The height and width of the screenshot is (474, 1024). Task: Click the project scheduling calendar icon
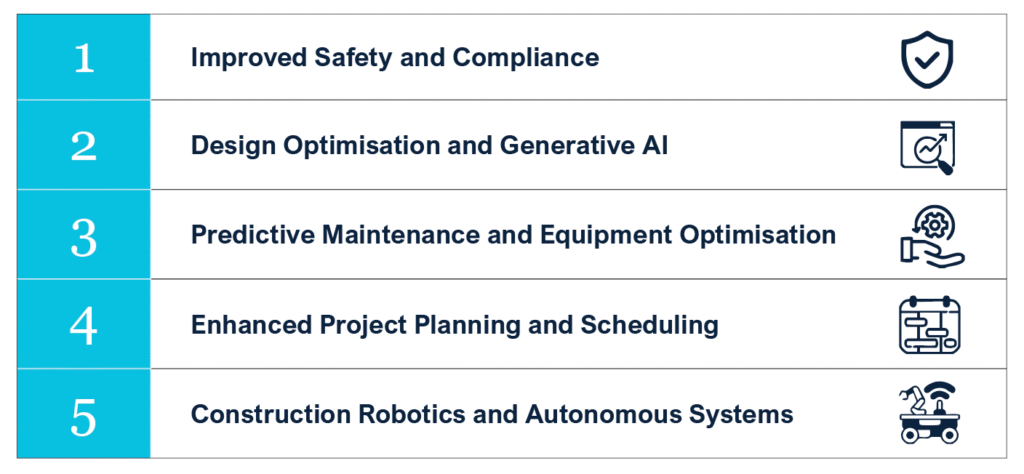pyautogui.click(x=929, y=324)
